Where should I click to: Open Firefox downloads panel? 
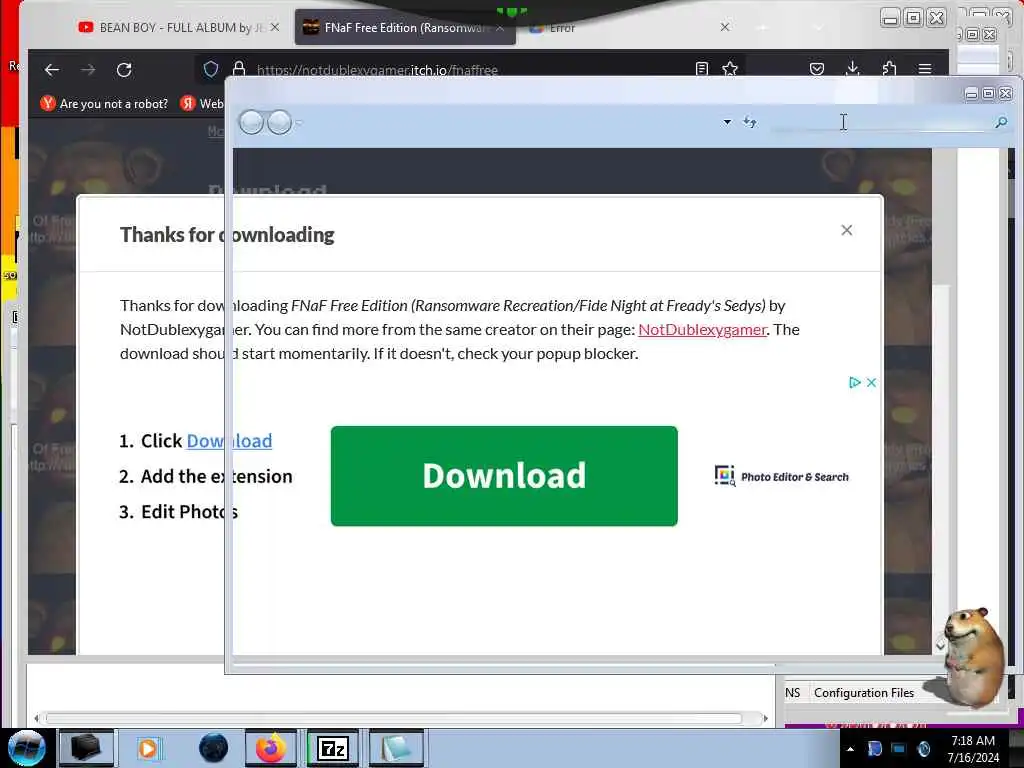point(852,69)
